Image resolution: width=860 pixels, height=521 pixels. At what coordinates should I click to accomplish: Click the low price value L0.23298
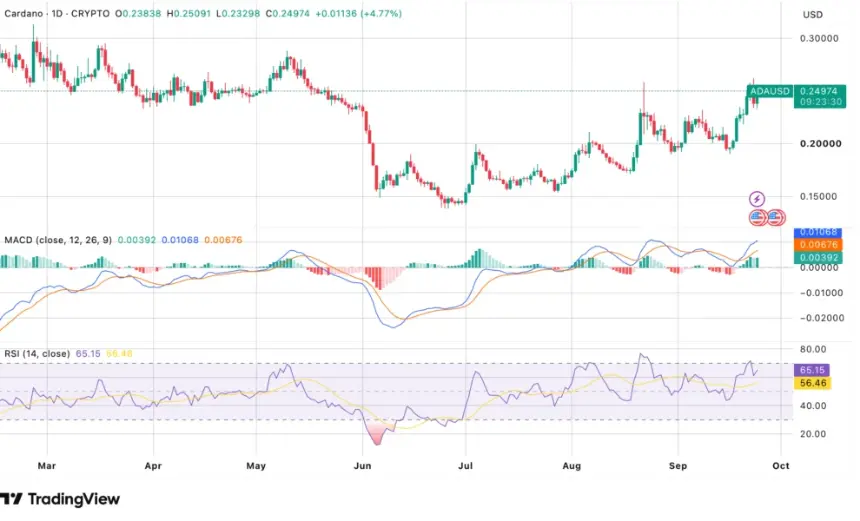[238, 14]
